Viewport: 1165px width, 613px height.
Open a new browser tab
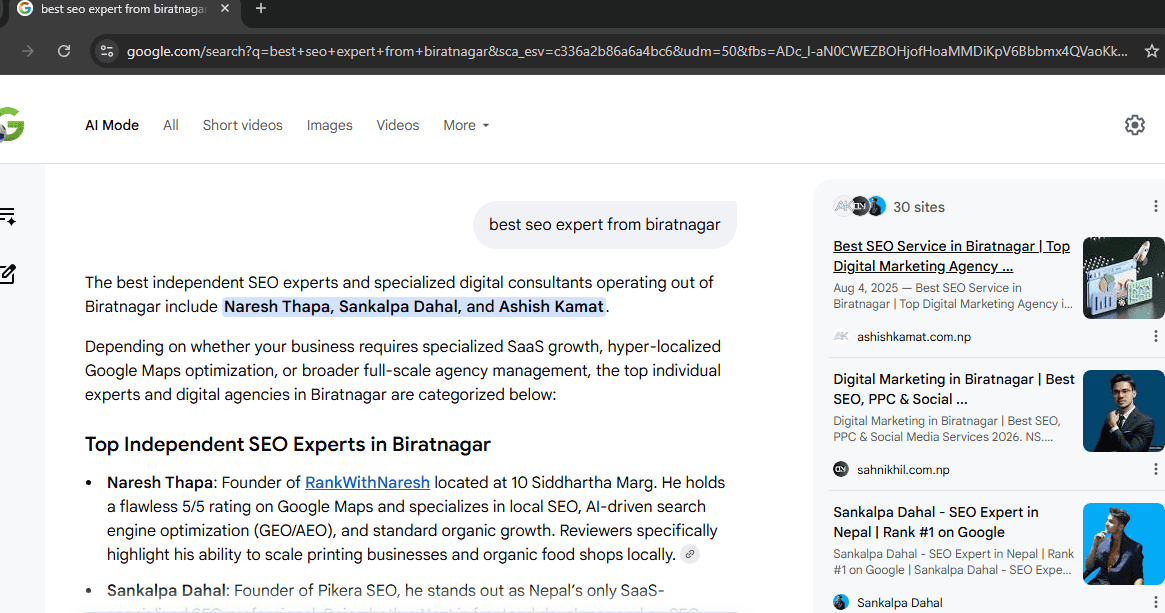point(261,9)
